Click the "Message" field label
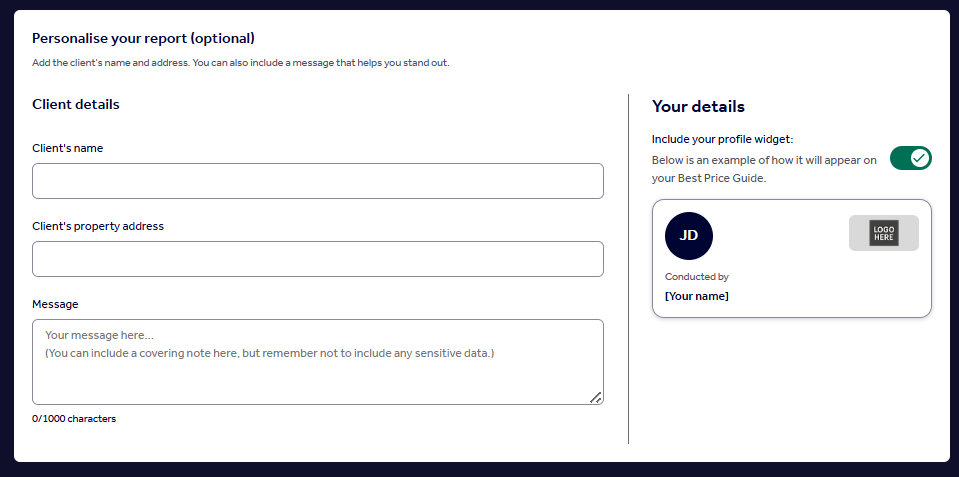 [x=55, y=304]
